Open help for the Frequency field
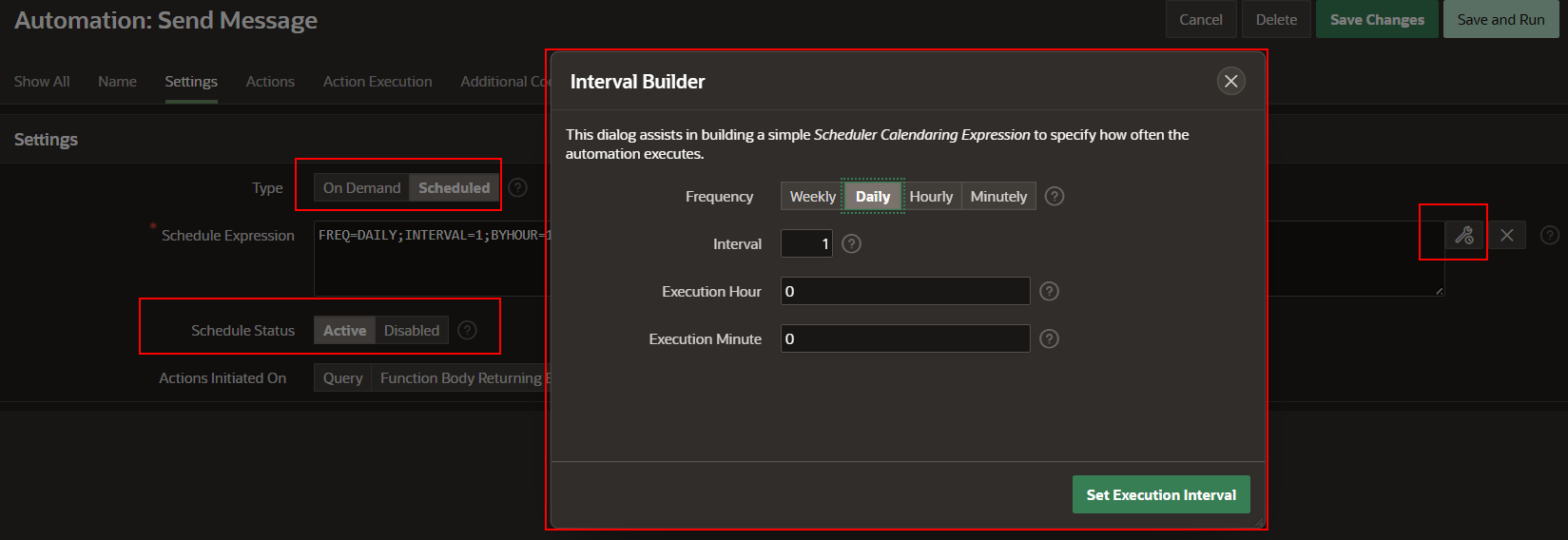 tap(1054, 197)
